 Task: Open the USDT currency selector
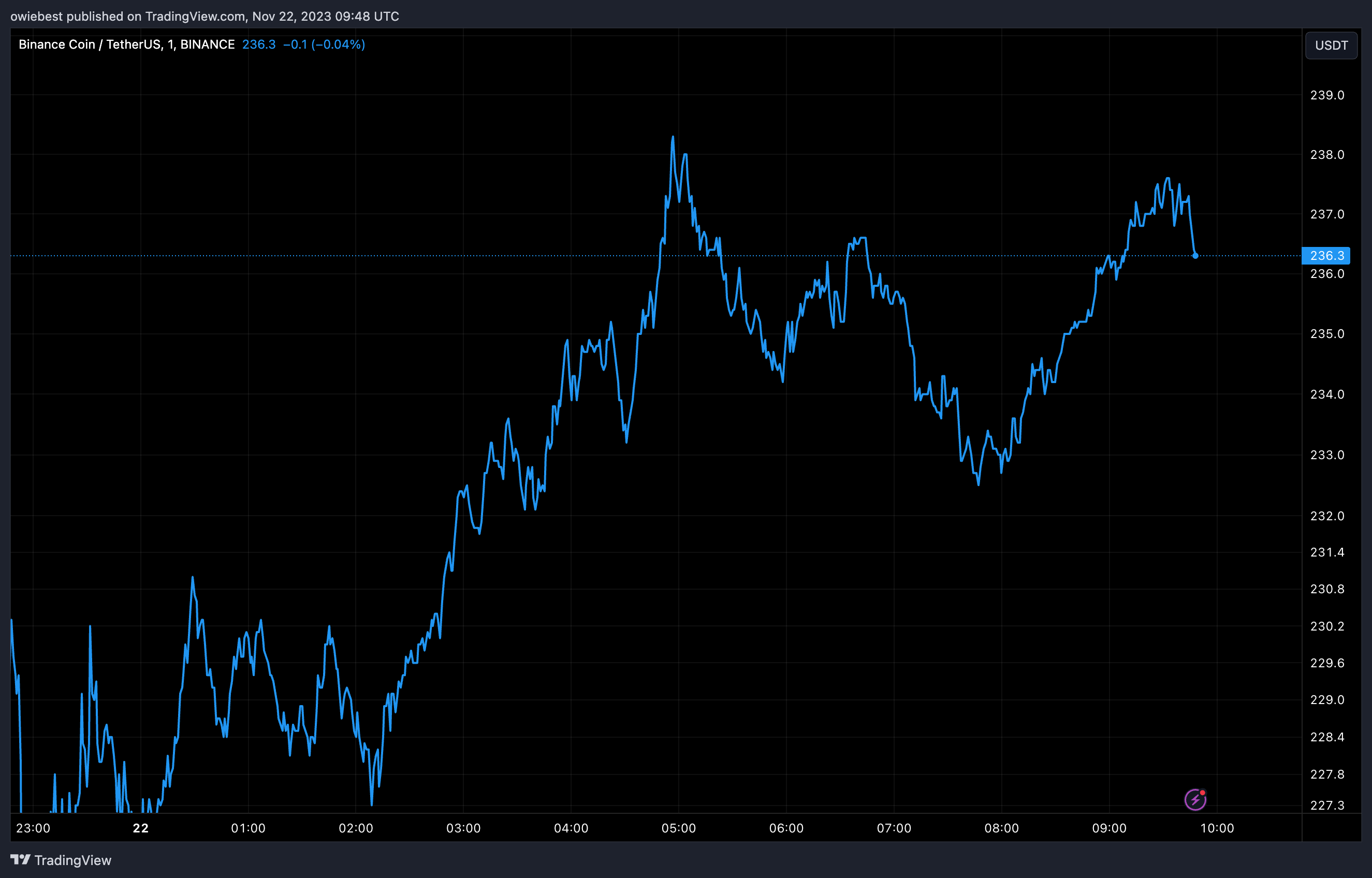click(1331, 46)
